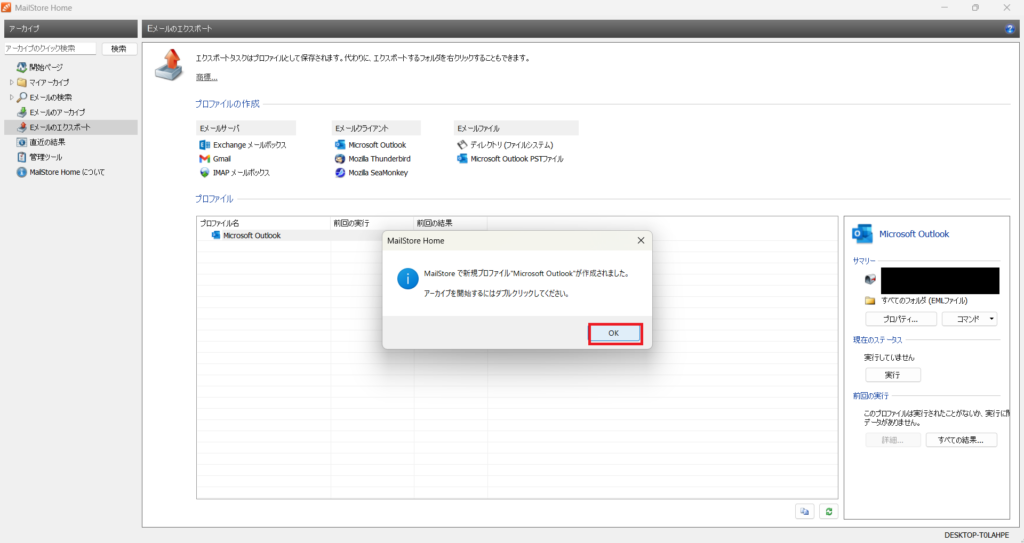The height and width of the screenshot is (543, 1024).
Task: Create IMAP メールボックス profile
Action: point(241,173)
